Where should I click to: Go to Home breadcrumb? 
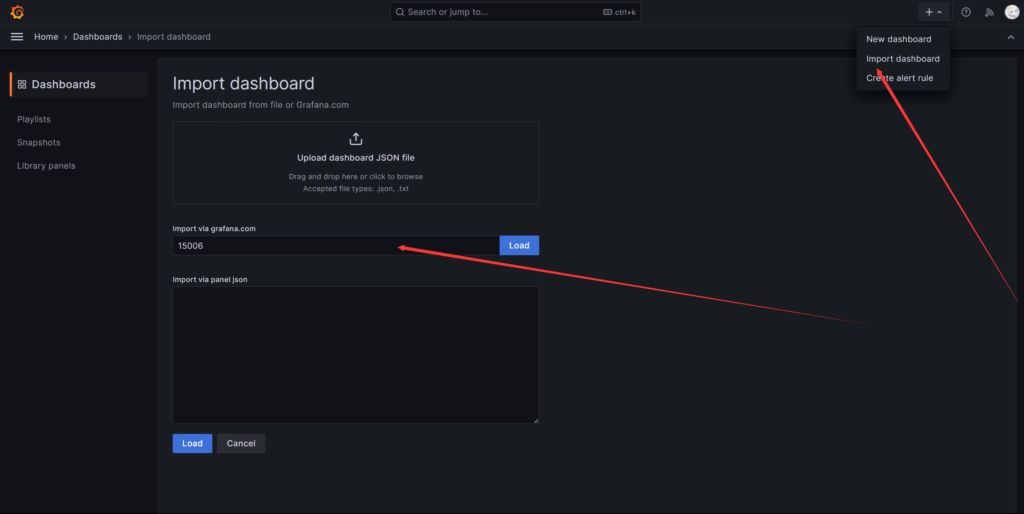click(x=46, y=37)
